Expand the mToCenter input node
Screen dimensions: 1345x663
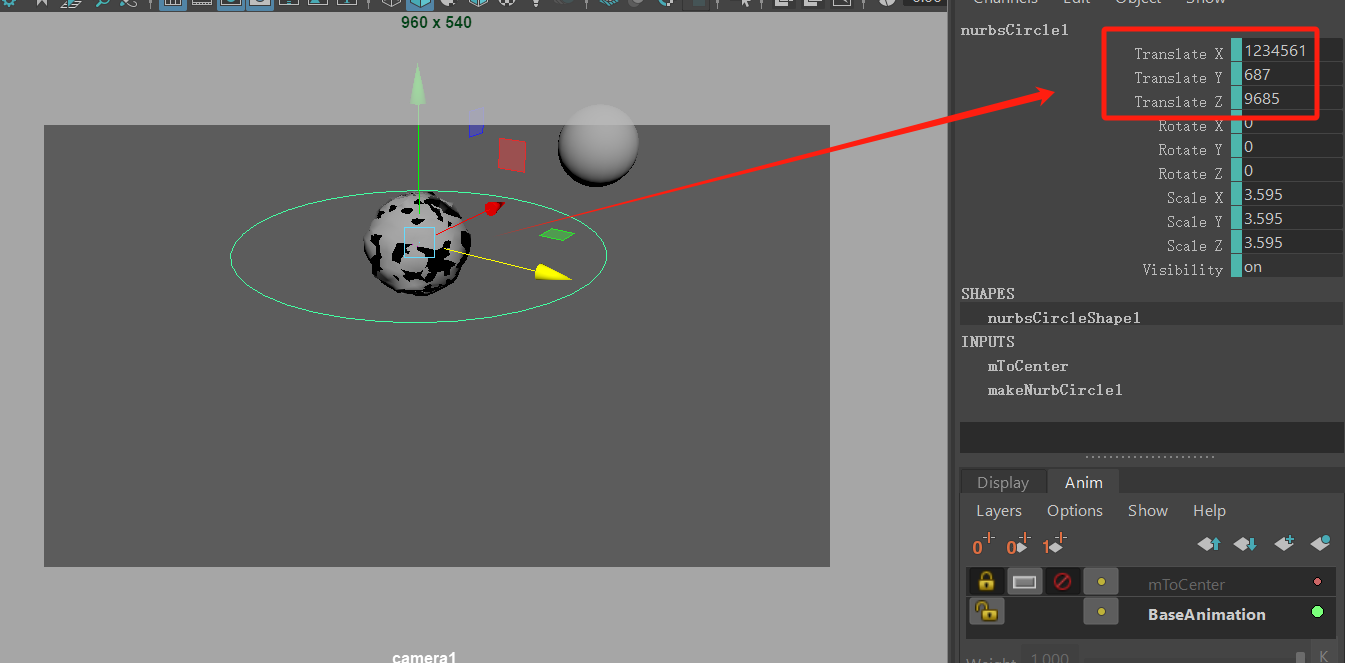1028,366
